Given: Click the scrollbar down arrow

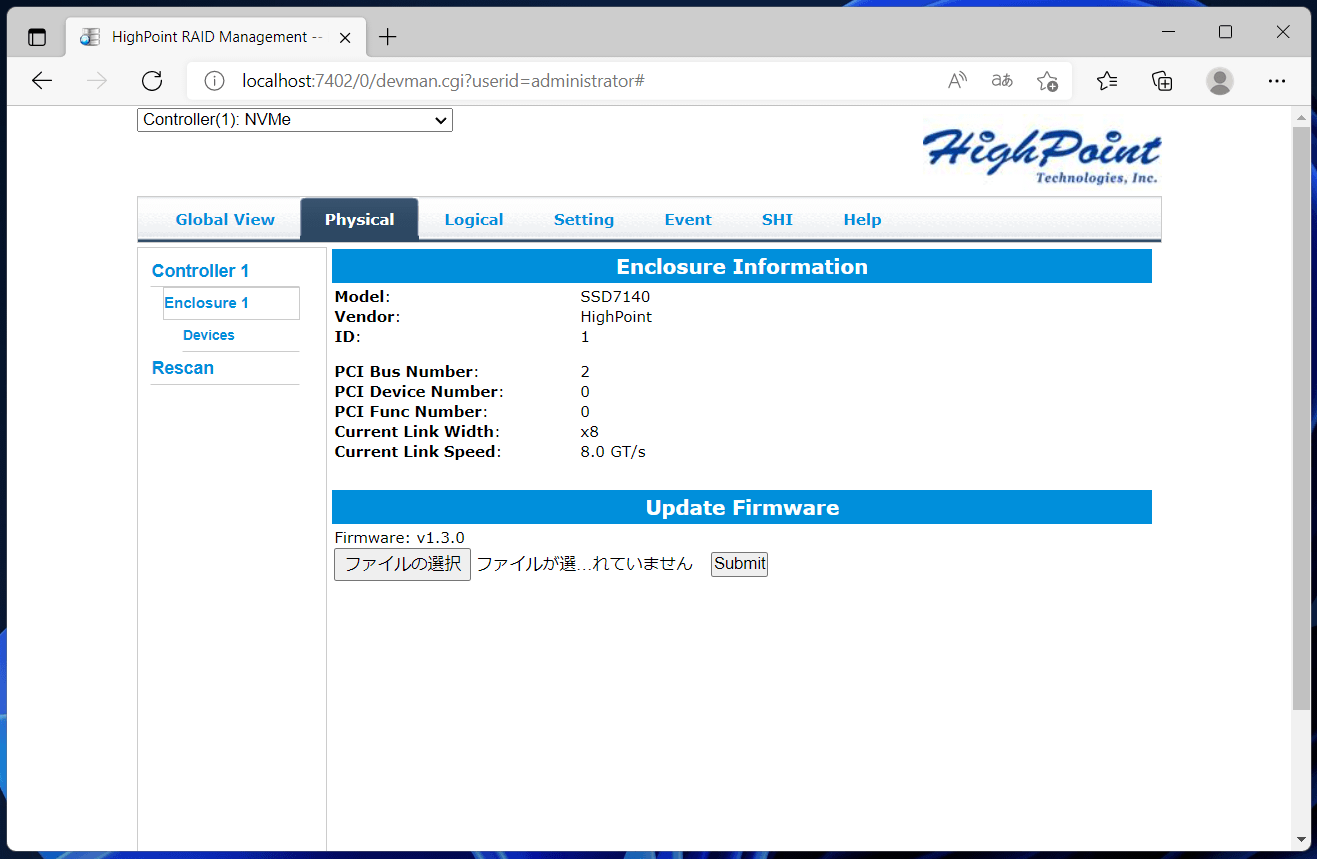Looking at the screenshot, I should tap(1301, 838).
